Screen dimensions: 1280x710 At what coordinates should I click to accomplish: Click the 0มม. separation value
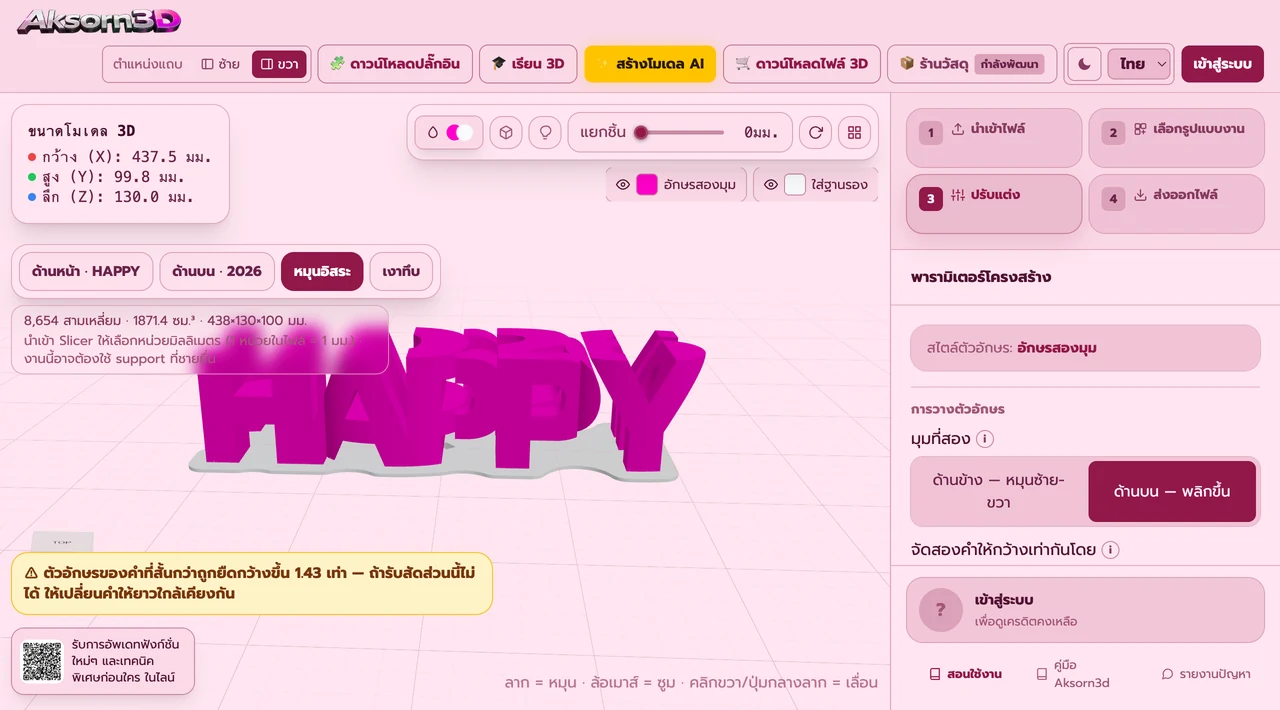762,132
